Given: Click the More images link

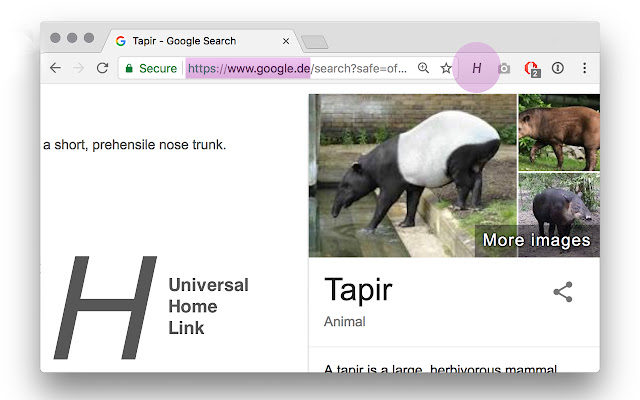Looking at the screenshot, I should click(536, 240).
